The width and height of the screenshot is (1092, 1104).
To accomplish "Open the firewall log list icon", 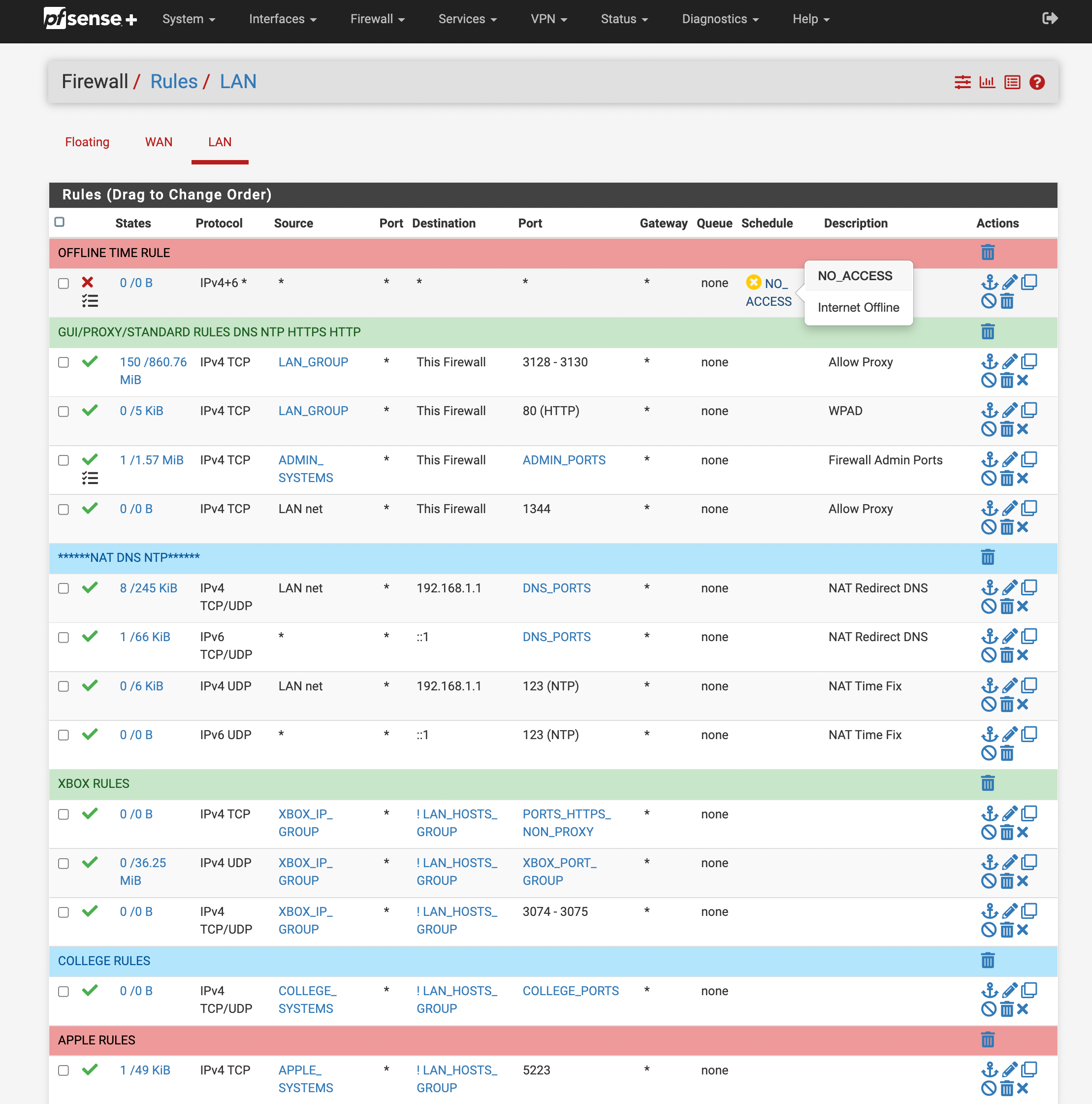I will click(1012, 82).
